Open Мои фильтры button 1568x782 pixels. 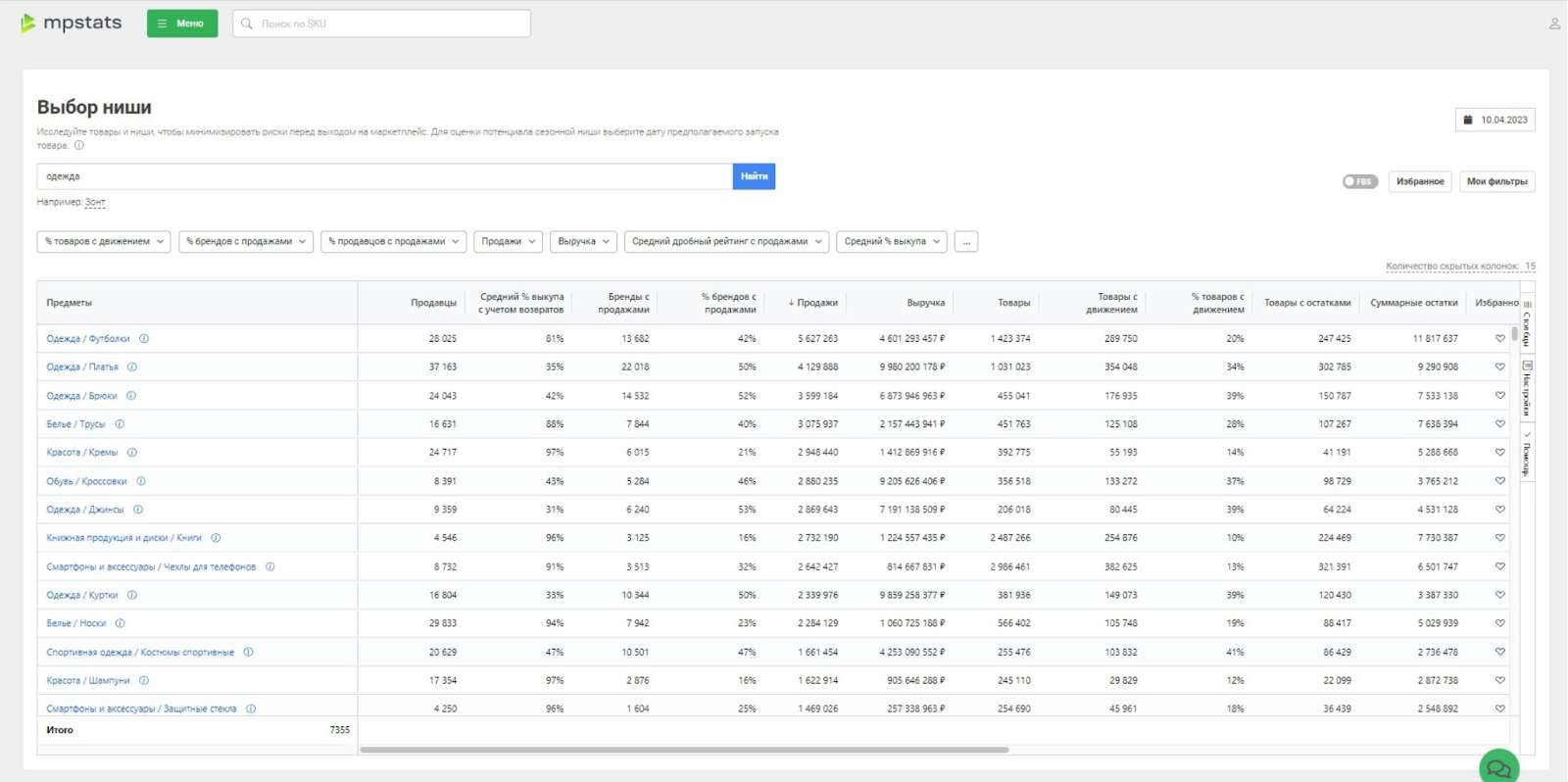pyautogui.click(x=1496, y=181)
